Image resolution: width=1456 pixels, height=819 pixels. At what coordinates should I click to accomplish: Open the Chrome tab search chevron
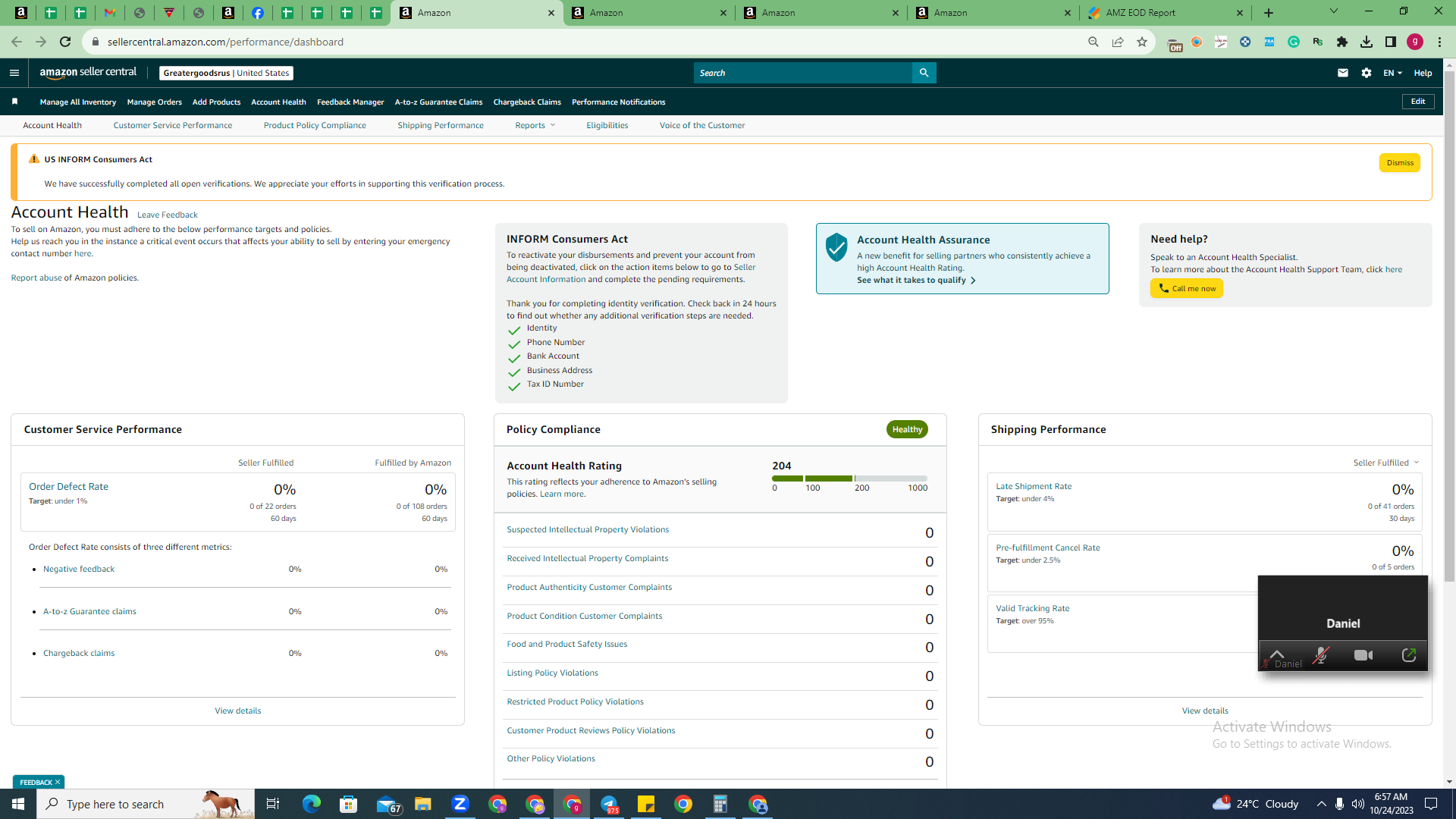pyautogui.click(x=1334, y=11)
